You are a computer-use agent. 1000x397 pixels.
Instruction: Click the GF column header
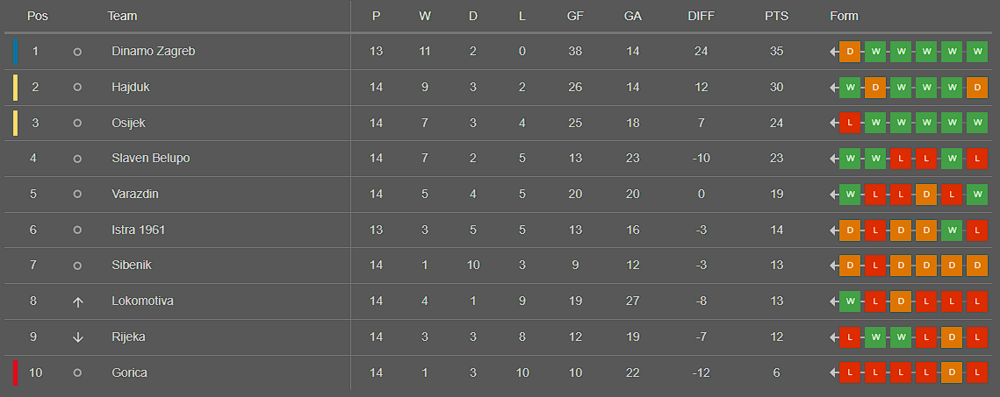575,17
